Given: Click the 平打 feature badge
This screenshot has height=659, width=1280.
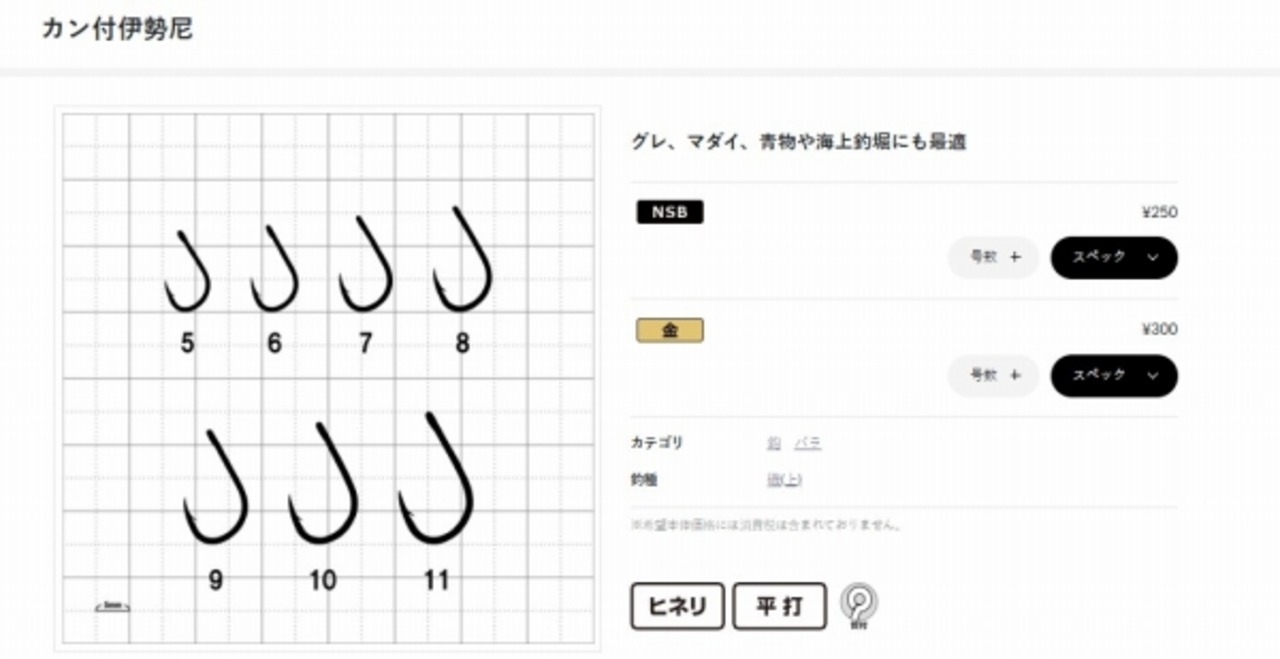Looking at the screenshot, I should 780,606.
